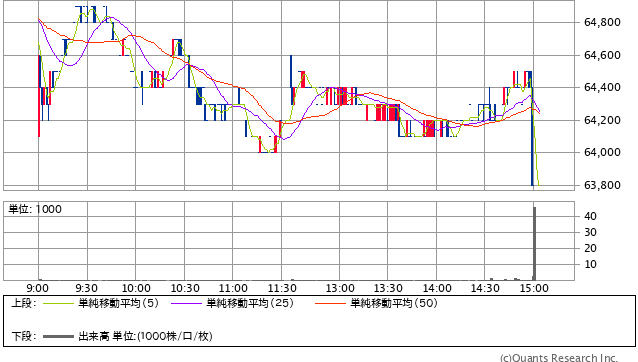This screenshot has height=362, width=638.
Task: Click the gray 出来高 legend bar swatch
Action: point(58,336)
